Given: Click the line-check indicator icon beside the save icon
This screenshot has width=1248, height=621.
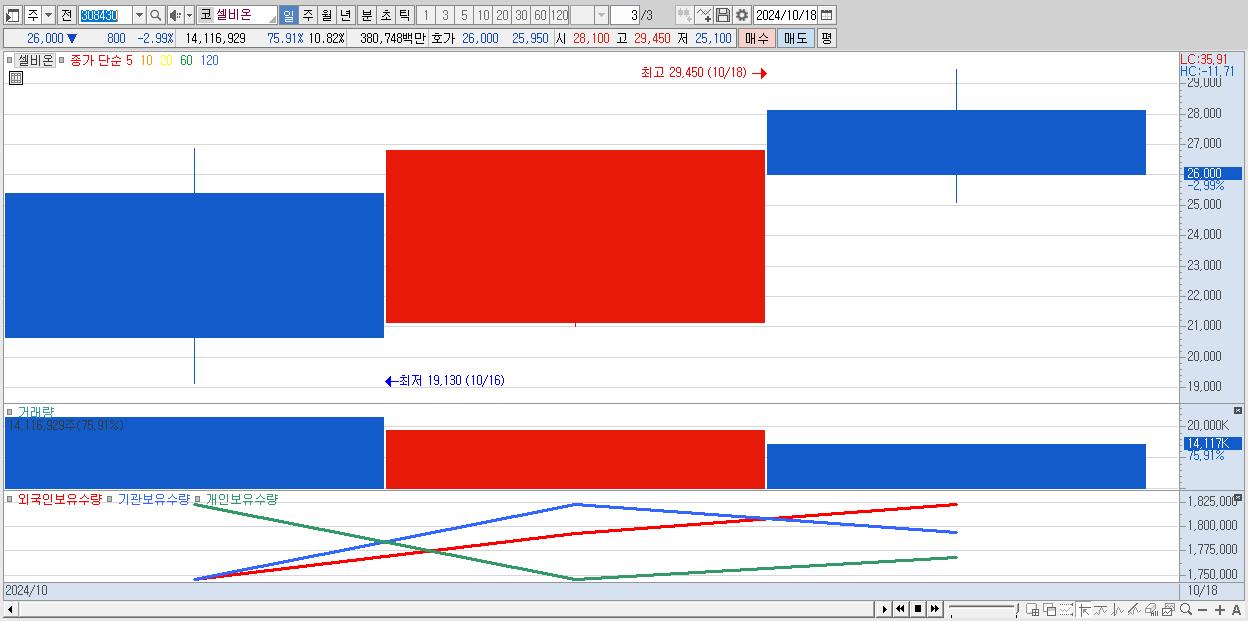Looking at the screenshot, I should (x=703, y=15).
